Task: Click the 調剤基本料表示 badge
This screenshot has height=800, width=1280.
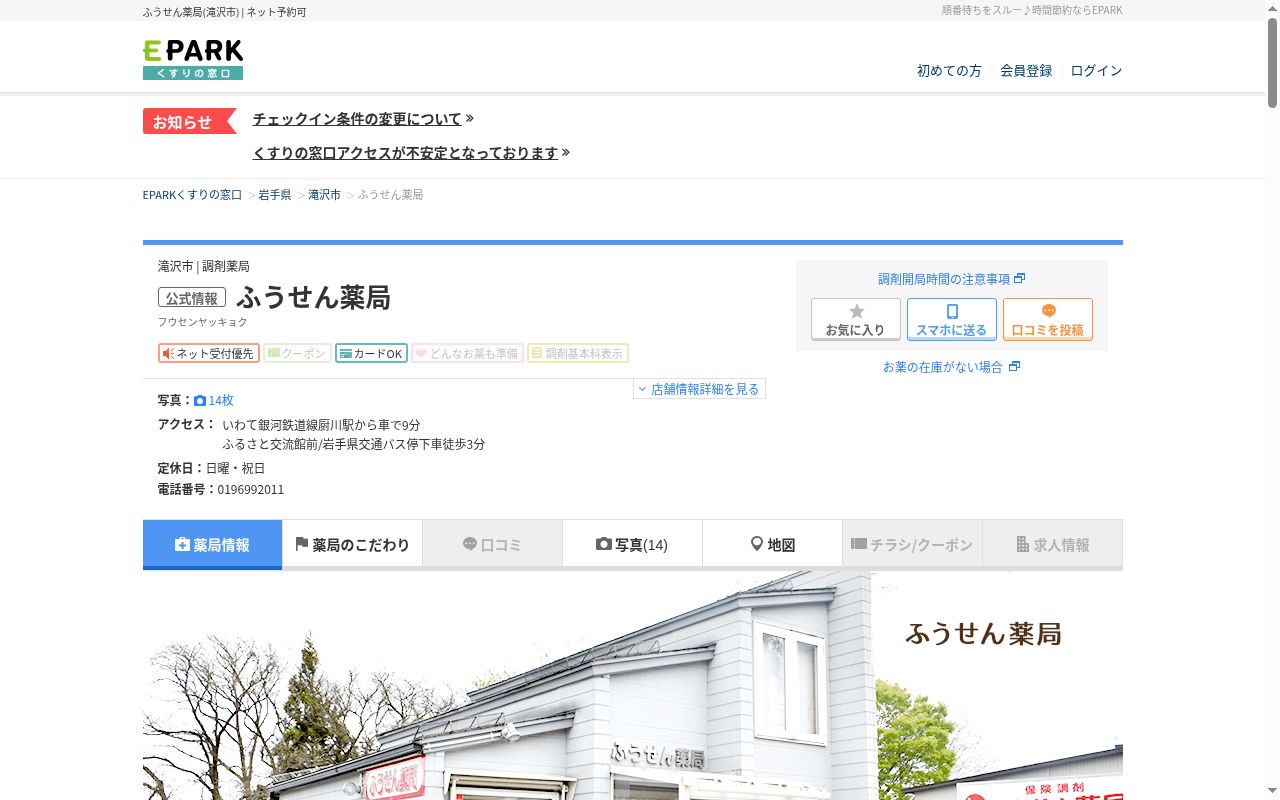Action: point(578,353)
